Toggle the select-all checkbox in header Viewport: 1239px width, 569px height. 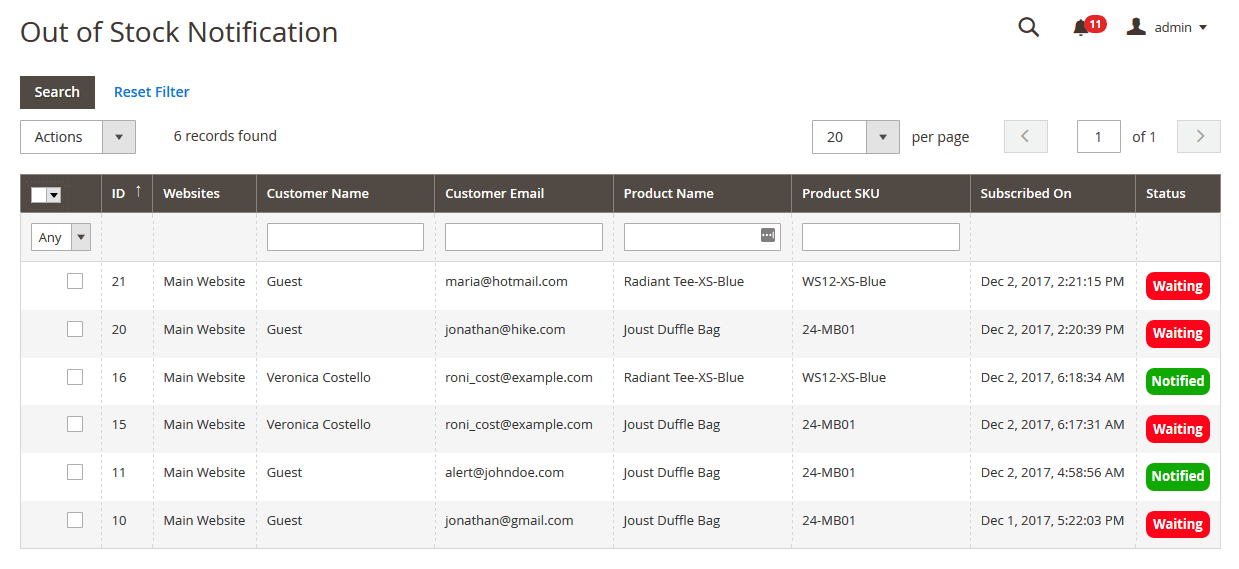[x=39, y=195]
